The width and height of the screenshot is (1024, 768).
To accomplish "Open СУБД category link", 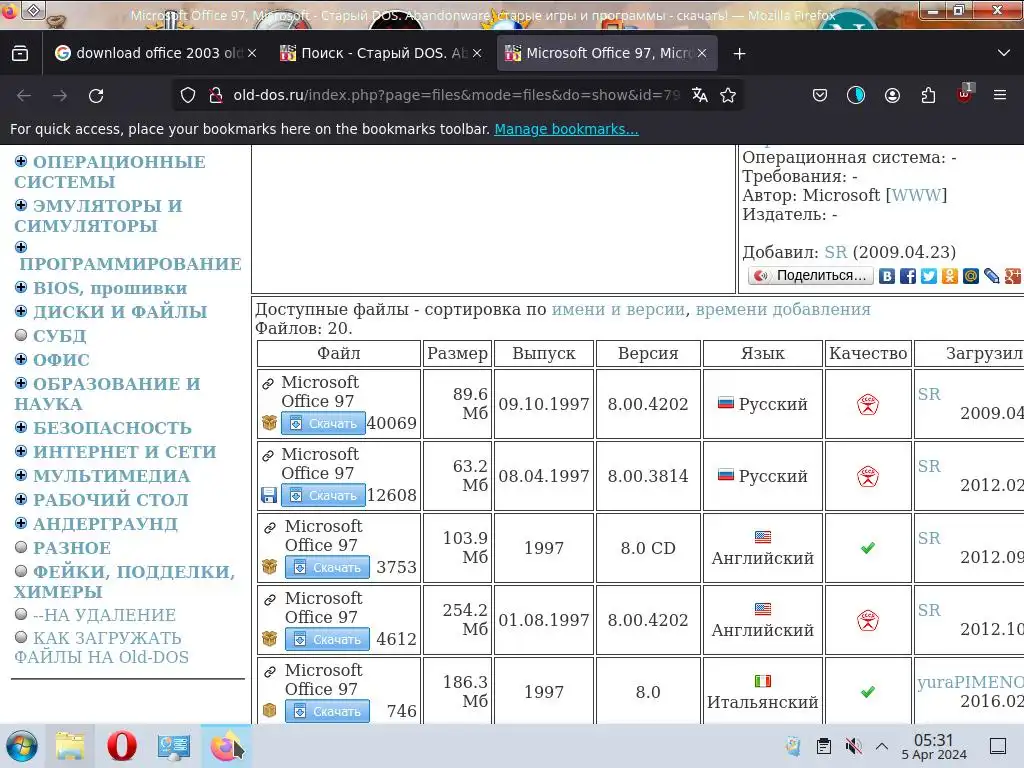I will (59, 336).
